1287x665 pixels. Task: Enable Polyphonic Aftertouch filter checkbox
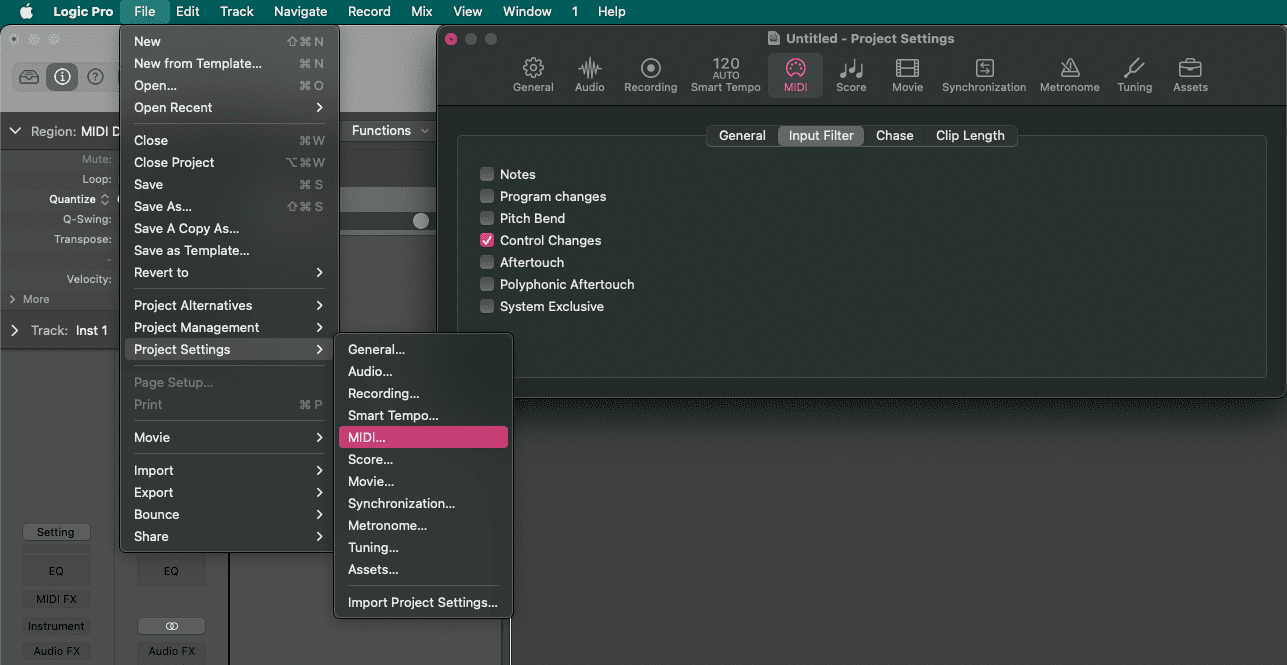[487, 284]
